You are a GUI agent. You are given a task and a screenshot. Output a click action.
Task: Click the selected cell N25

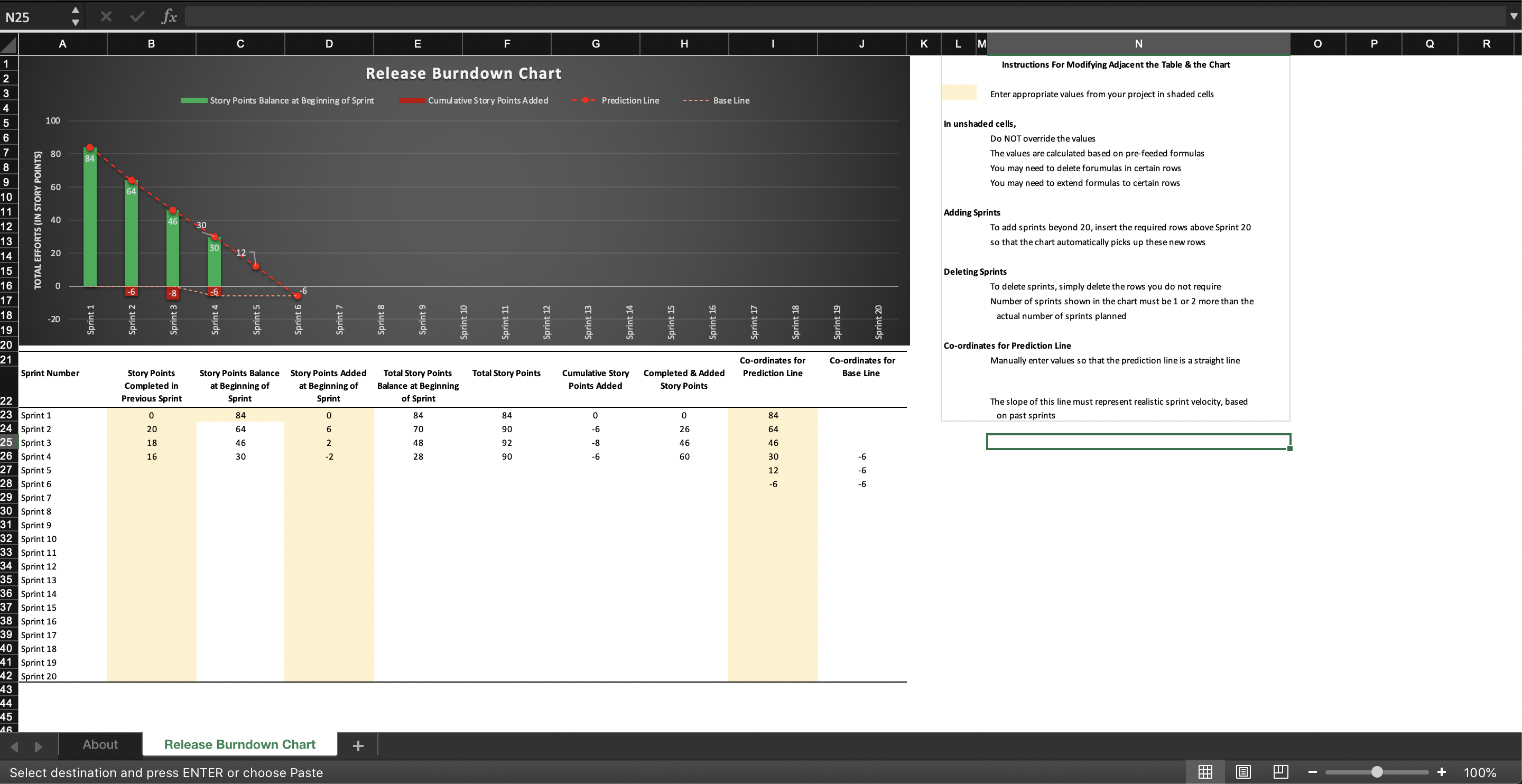coord(1138,441)
